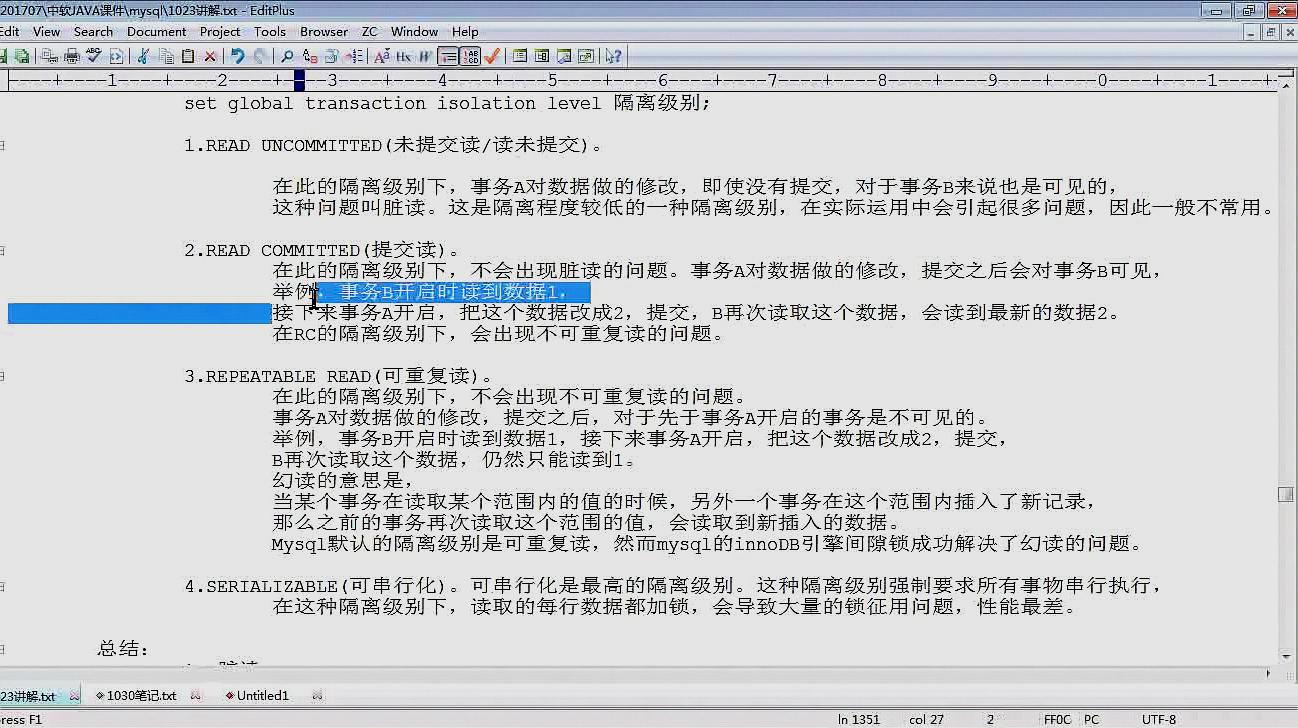Image resolution: width=1298 pixels, height=728 pixels.
Task: Click the Paste clipboard icon
Action: [x=187, y=57]
